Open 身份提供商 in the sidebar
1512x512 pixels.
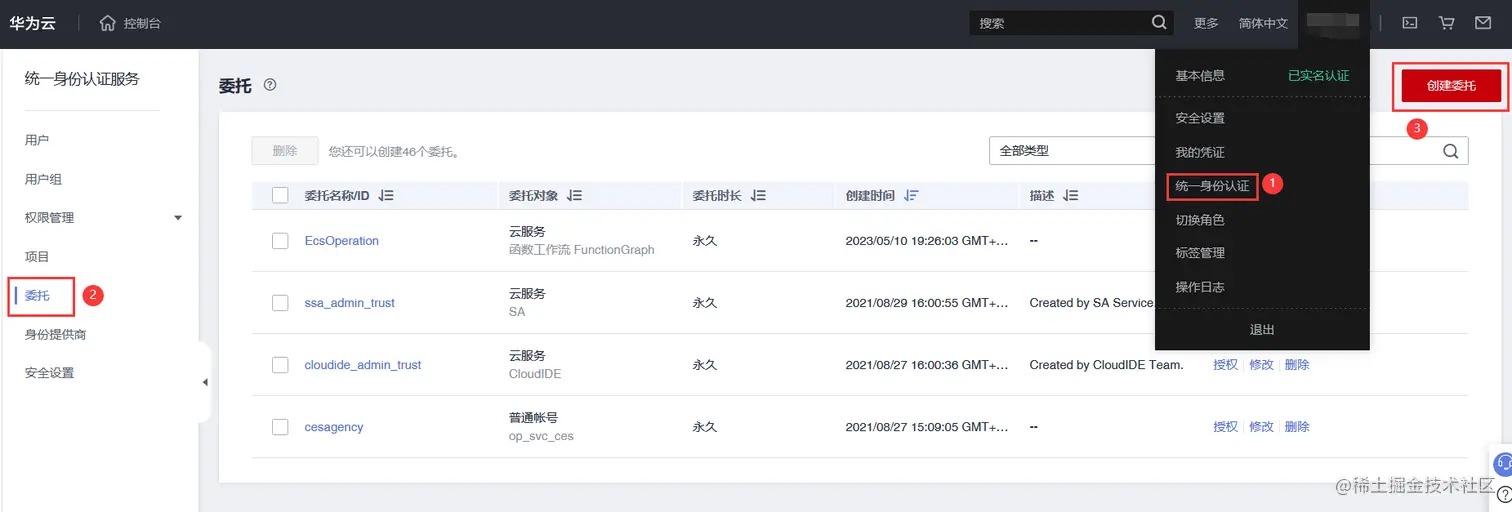coord(55,335)
